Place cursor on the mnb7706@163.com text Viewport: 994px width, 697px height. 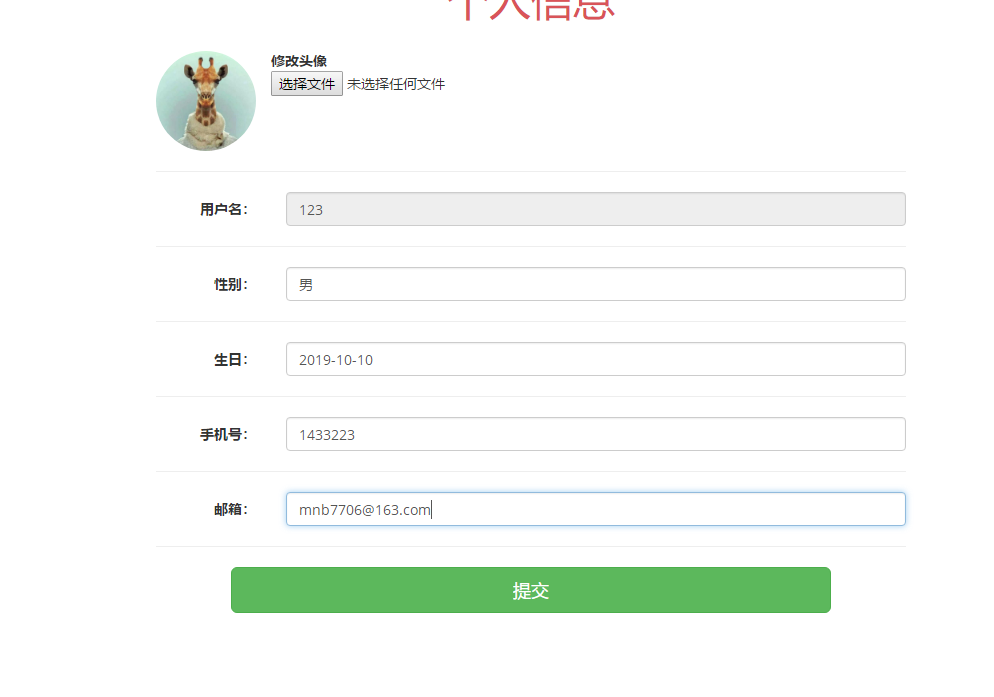pos(365,510)
